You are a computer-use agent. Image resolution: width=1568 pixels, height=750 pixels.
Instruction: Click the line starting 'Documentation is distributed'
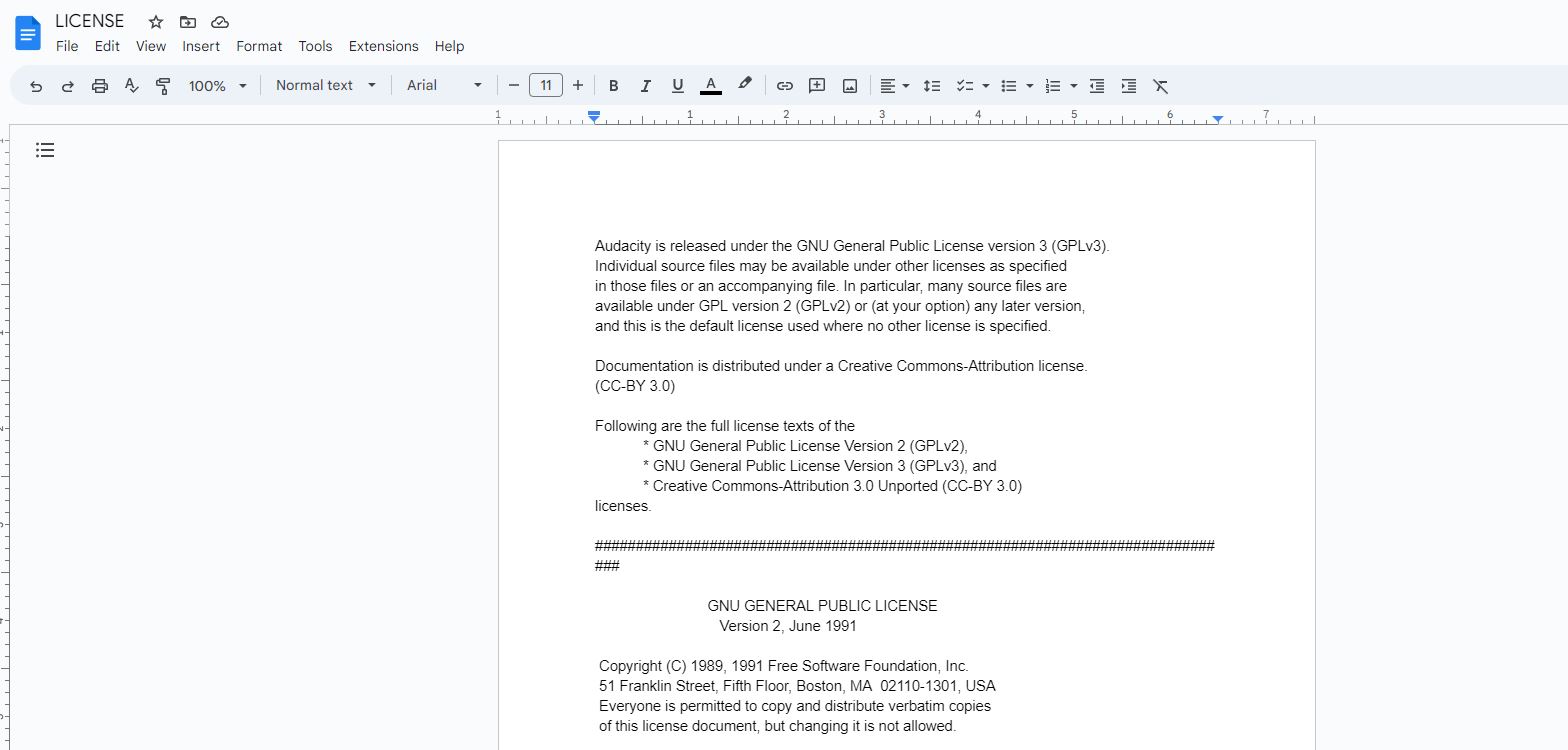[x=841, y=366]
